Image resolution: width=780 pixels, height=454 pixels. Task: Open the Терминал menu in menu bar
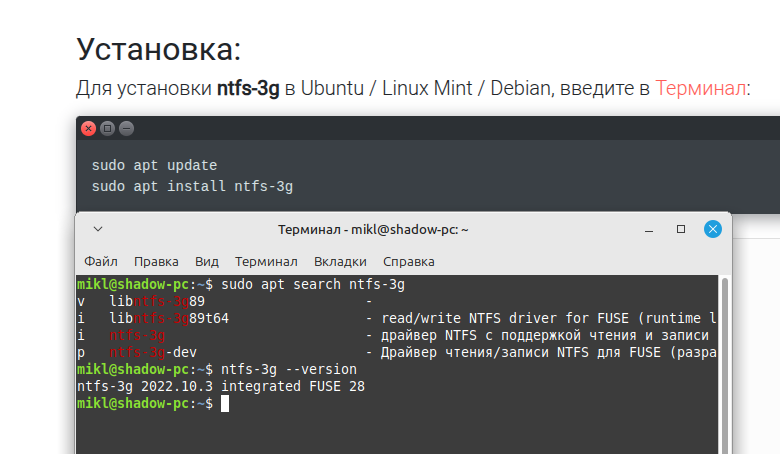[266, 261]
